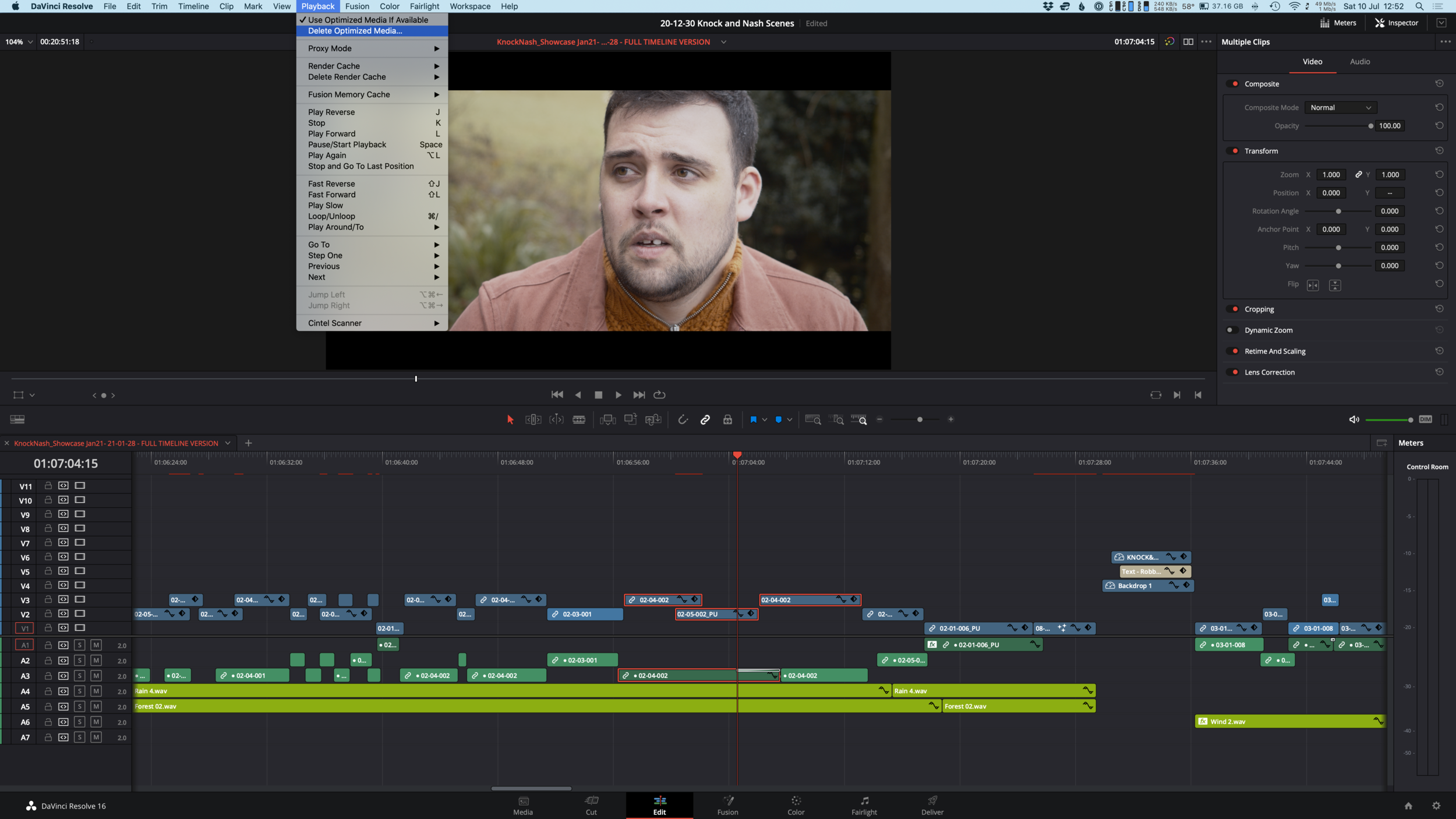Switch to the Inspector Audio tab

tap(1360, 62)
